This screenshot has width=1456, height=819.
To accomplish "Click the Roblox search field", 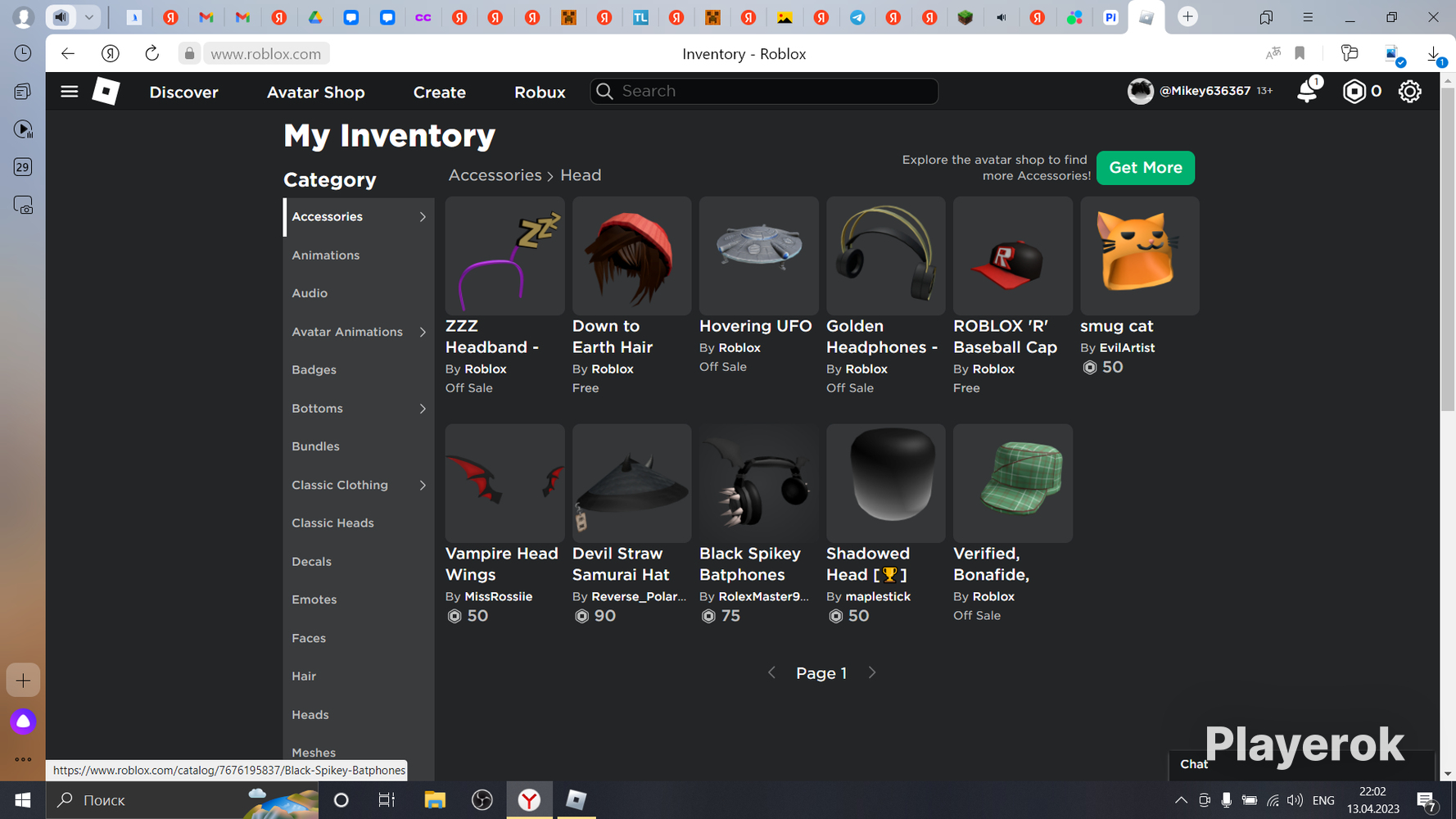I will pyautogui.click(x=764, y=91).
